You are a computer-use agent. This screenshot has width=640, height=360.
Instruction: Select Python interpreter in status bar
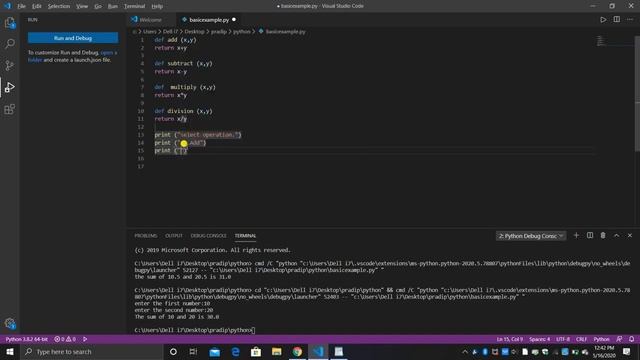[x=27, y=339]
